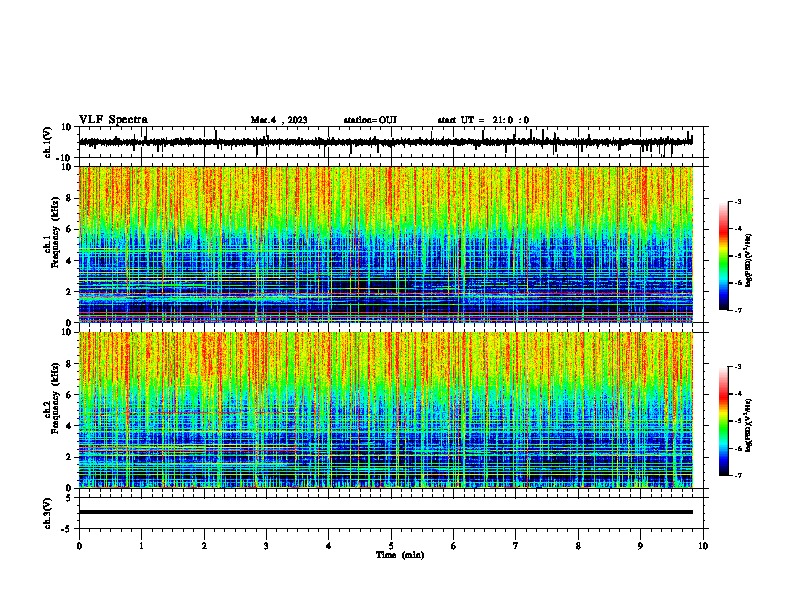This screenshot has width=792, height=612.
Task: Click inside the ch.1 spectrogram panel
Action: tap(386, 244)
